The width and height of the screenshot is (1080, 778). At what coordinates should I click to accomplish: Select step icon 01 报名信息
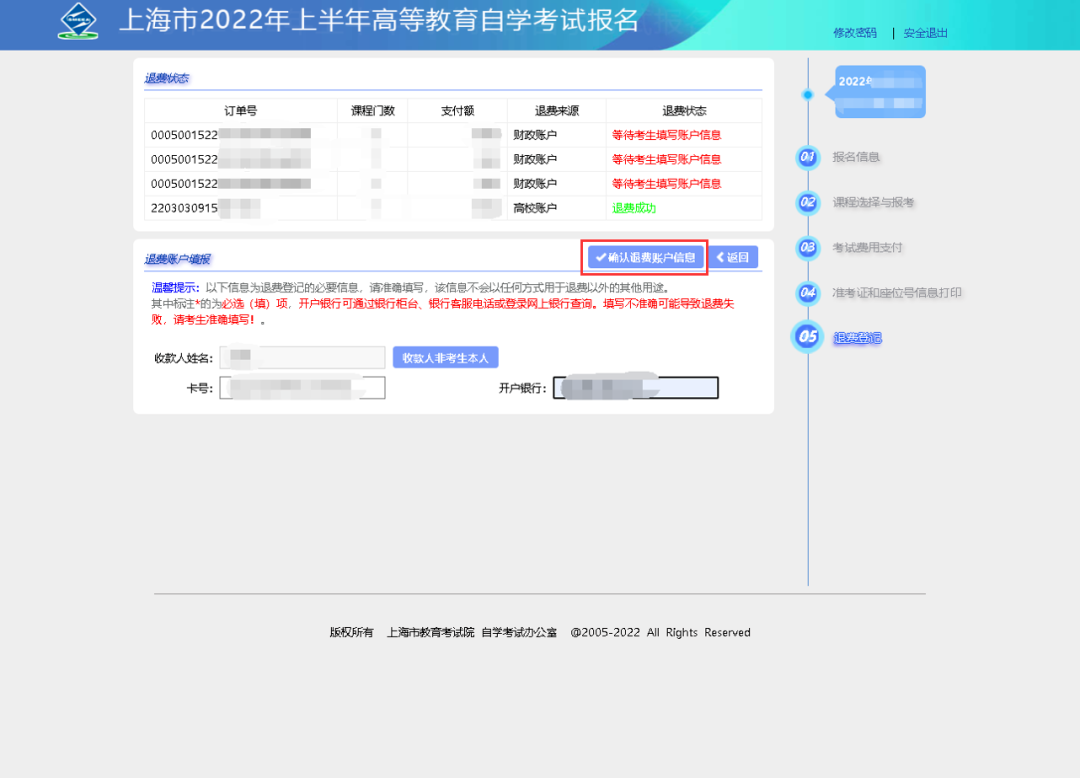coord(807,157)
